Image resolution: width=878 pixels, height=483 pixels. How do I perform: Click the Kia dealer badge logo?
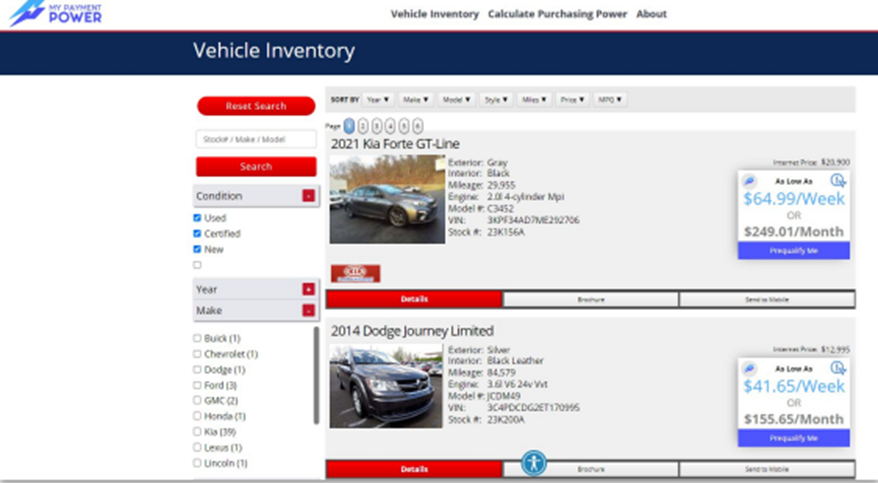pyautogui.click(x=356, y=273)
